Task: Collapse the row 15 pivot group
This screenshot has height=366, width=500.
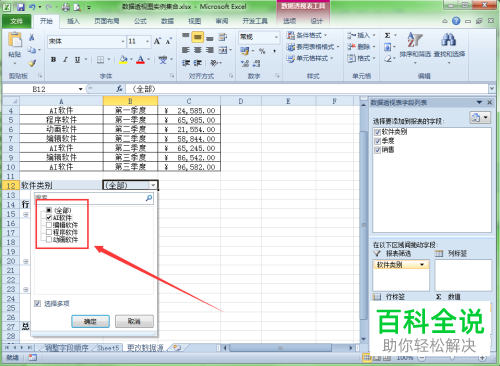Action: (26, 214)
